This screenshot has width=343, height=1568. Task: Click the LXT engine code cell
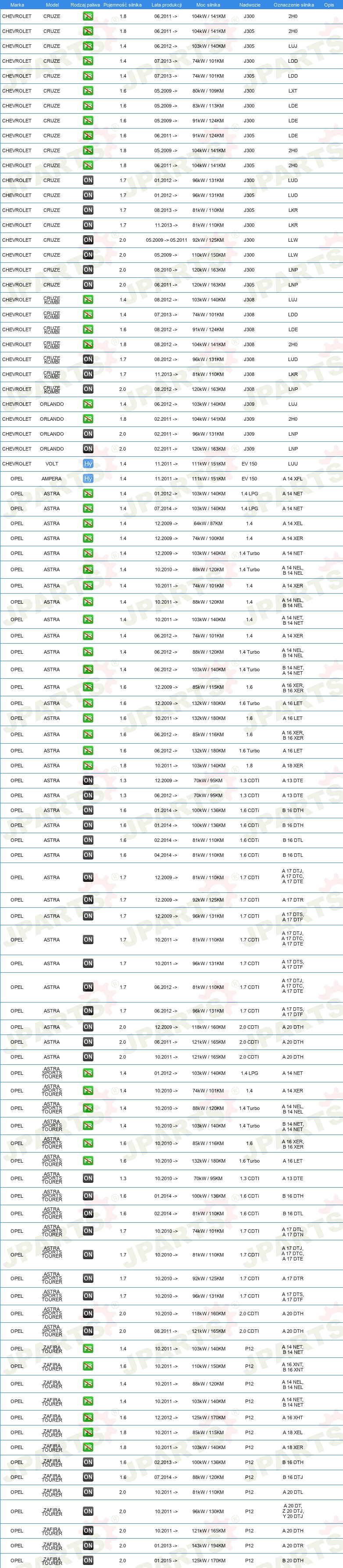pos(293,91)
